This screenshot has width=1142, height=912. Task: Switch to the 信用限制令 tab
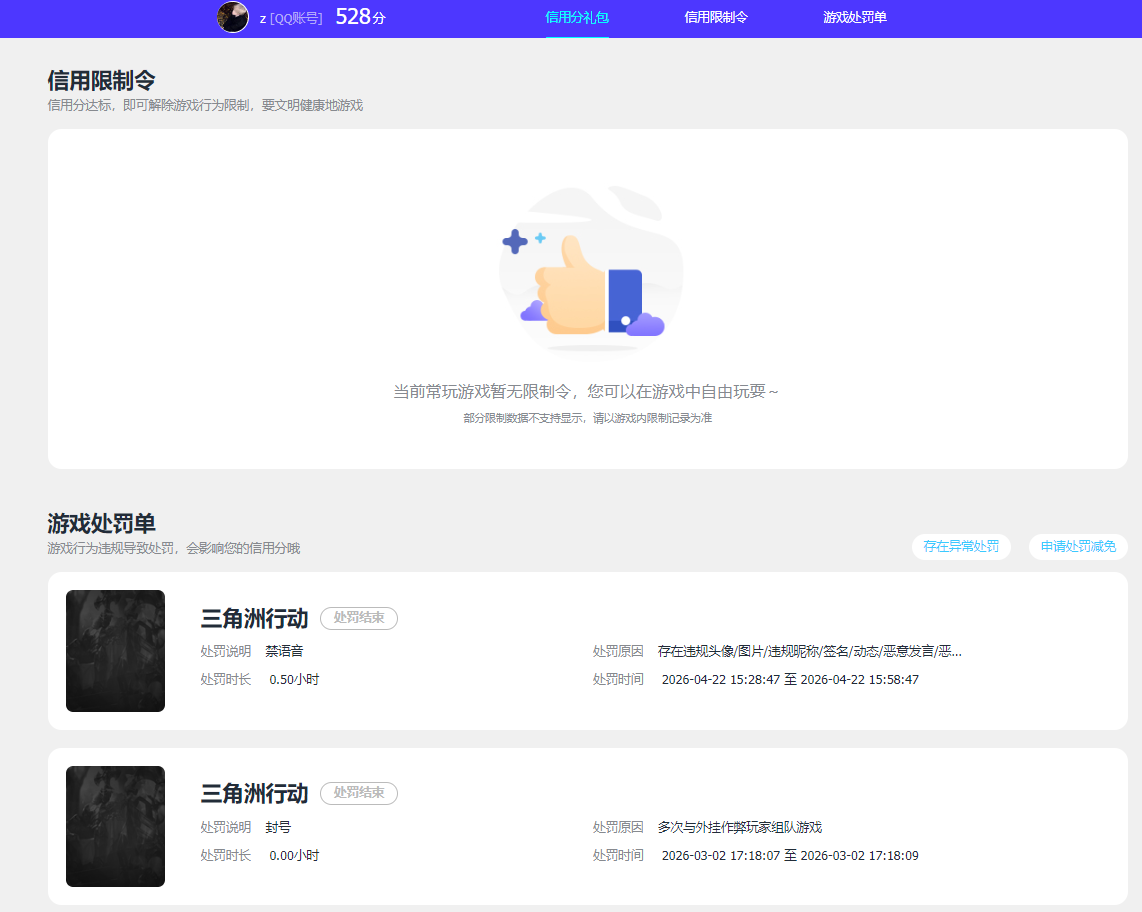716,17
